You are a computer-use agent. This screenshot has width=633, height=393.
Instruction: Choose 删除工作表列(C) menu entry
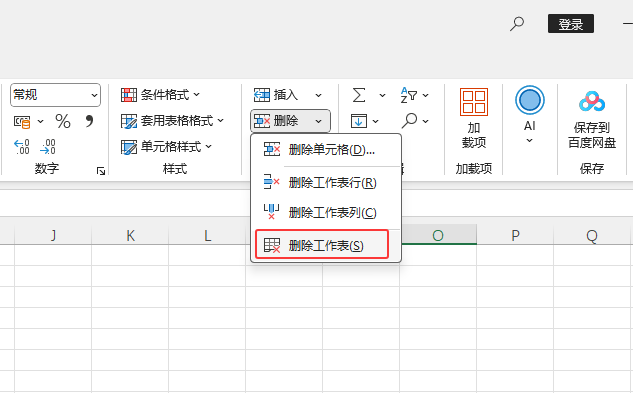tap(326, 212)
